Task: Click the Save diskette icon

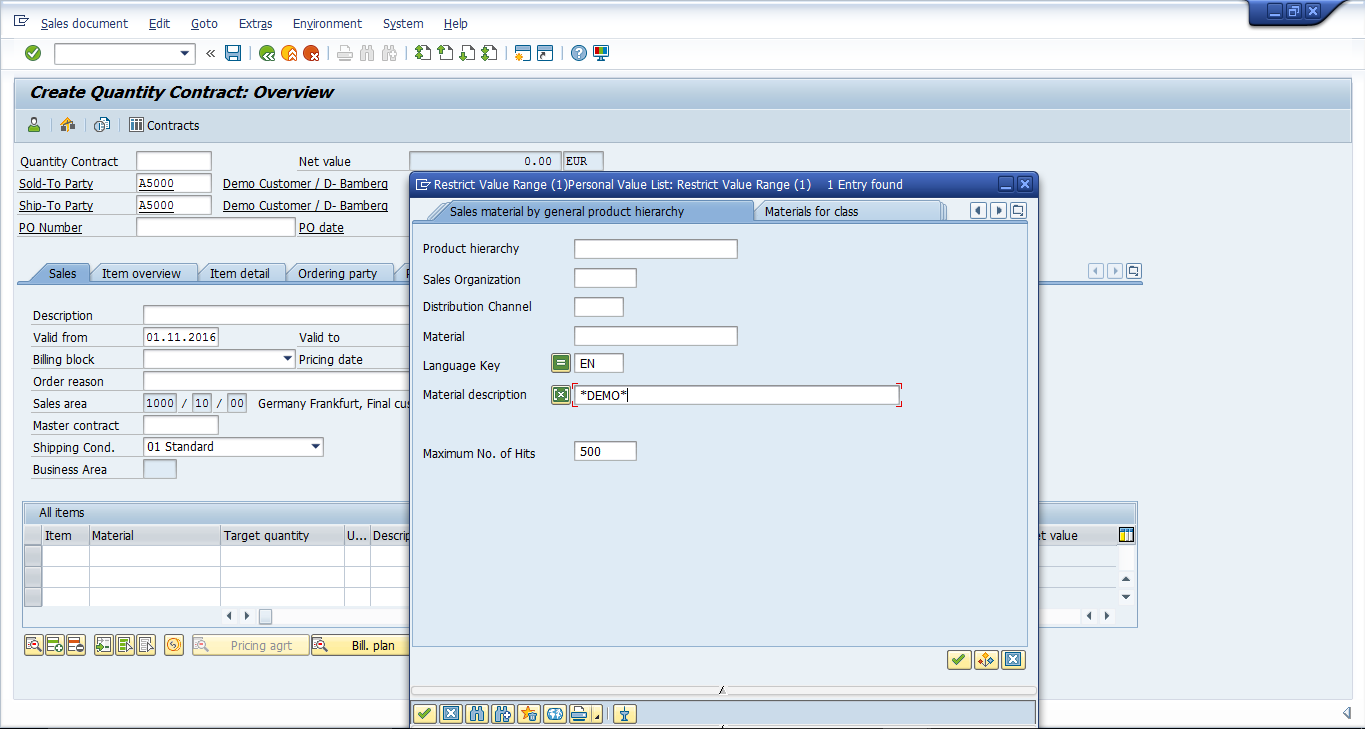Action: 233,53
